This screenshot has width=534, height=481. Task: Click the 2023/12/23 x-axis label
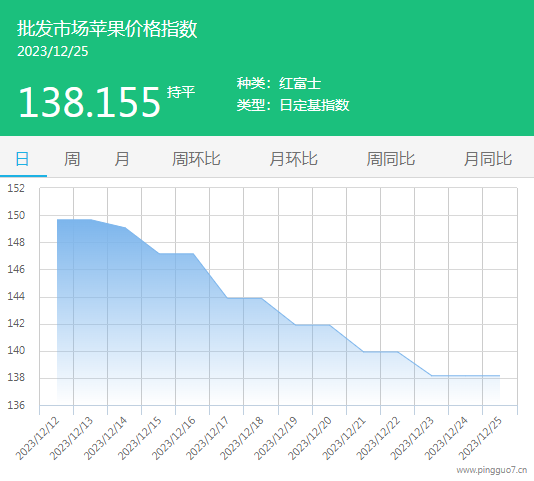(412, 438)
